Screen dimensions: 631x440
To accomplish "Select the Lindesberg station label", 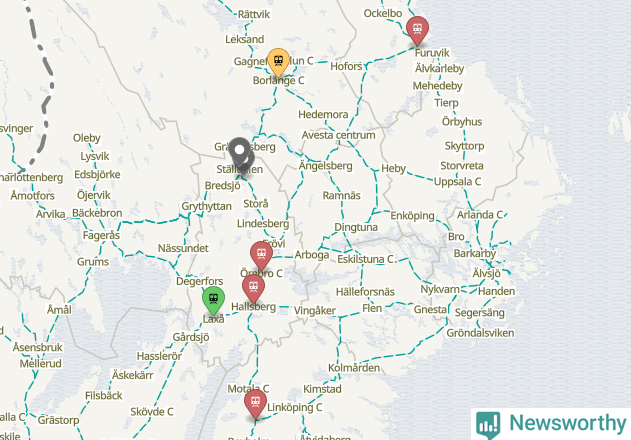I will [263, 224].
